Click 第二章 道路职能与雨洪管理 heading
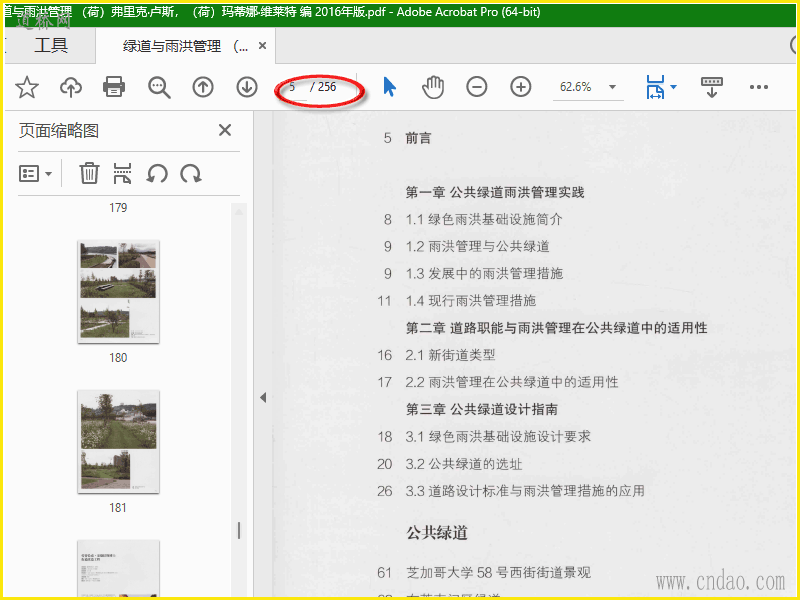Image resolution: width=800 pixels, height=600 pixels. tap(556, 328)
